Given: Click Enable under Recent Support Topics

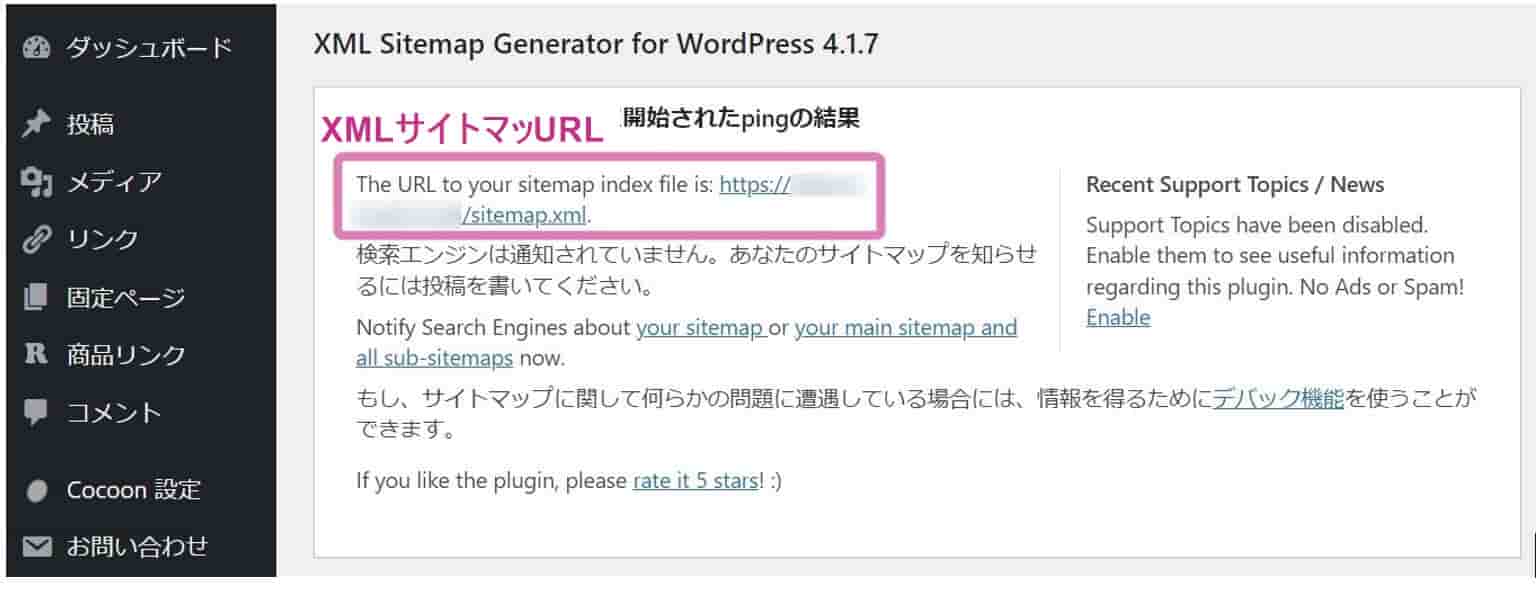Looking at the screenshot, I should (x=1118, y=318).
